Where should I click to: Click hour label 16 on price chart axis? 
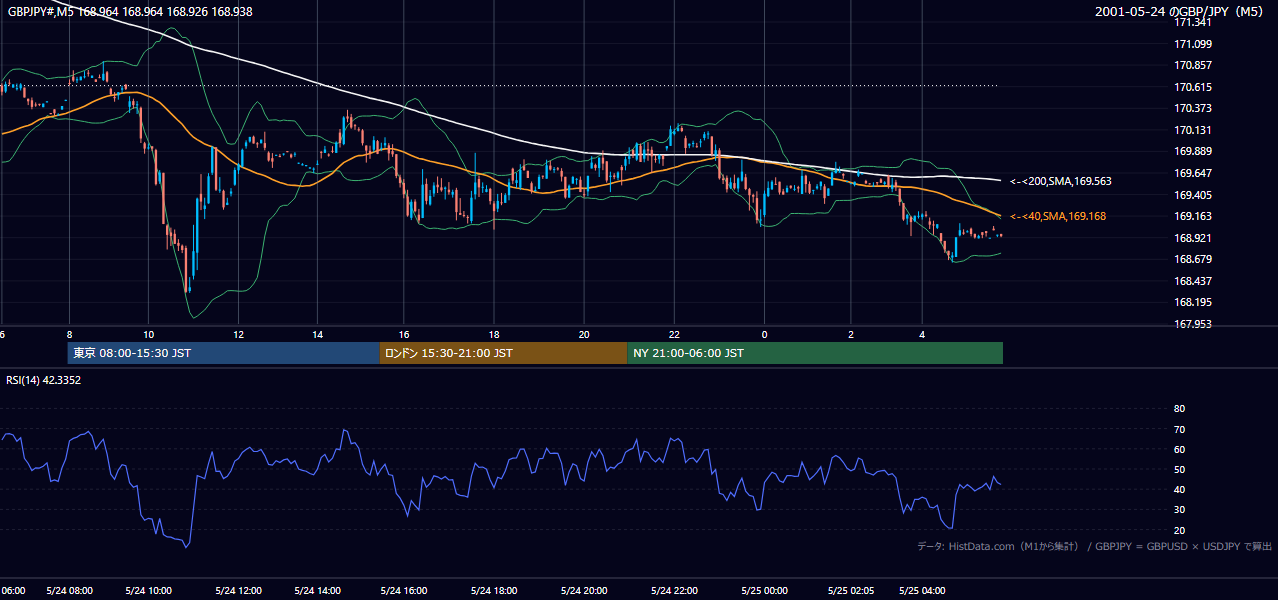point(404,334)
